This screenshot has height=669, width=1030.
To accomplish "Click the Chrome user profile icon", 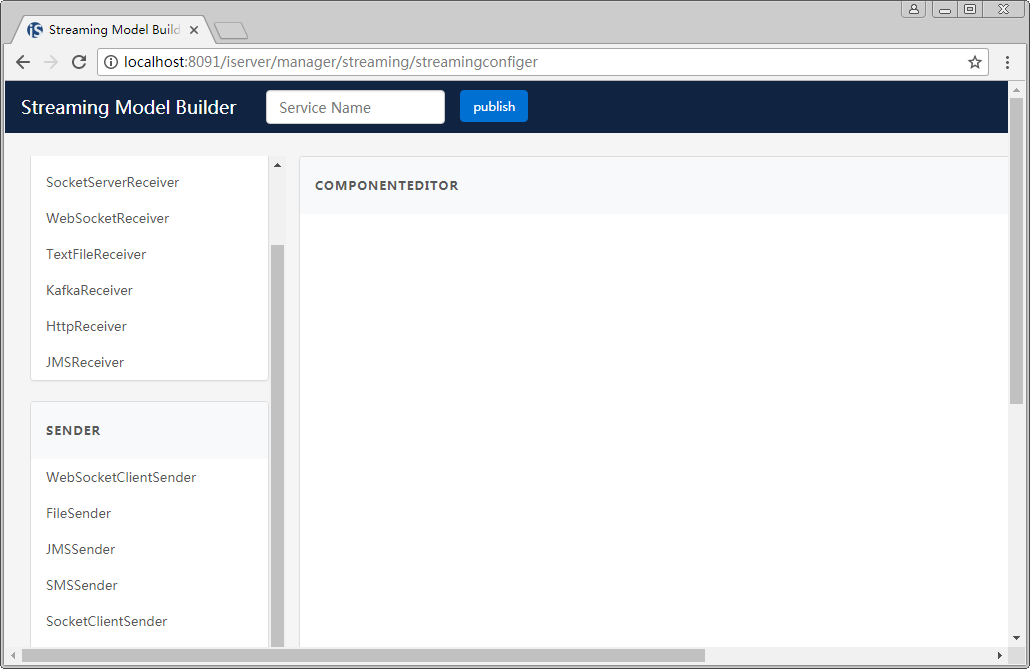I will coord(913,9).
